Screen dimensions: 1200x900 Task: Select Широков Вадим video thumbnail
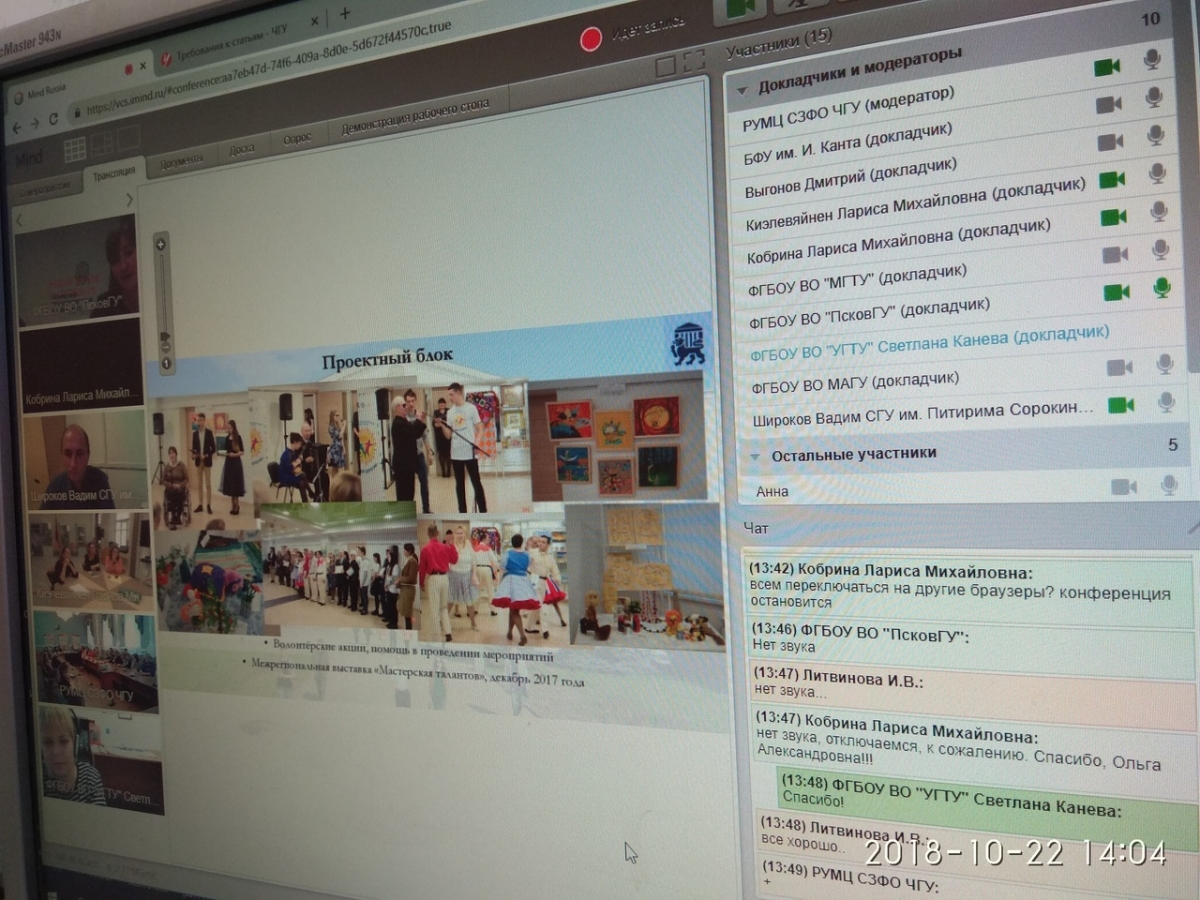(x=84, y=462)
